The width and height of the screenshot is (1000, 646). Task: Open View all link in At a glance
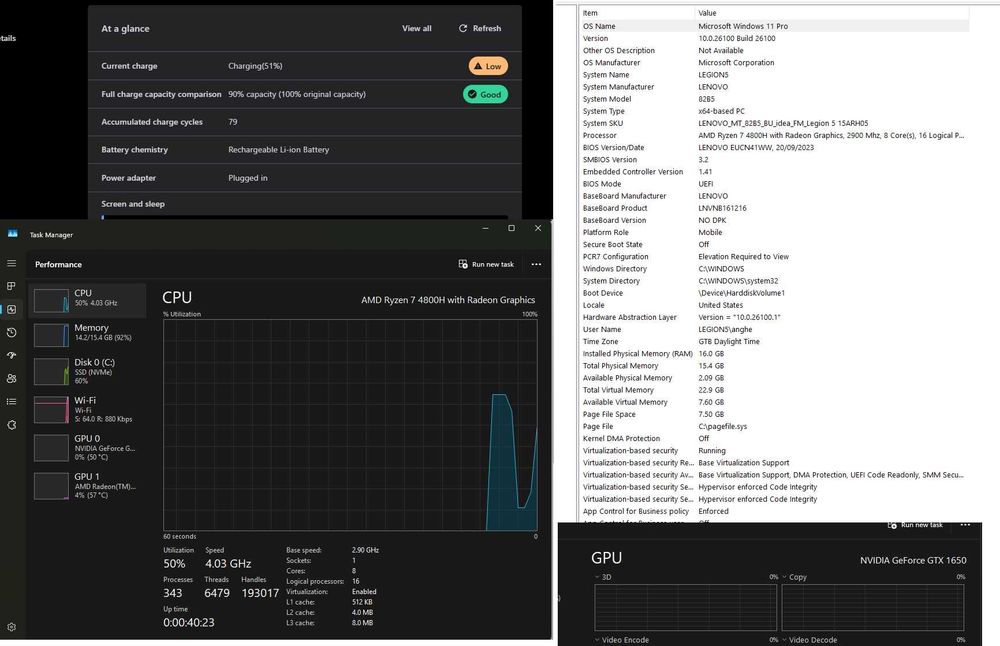(x=416, y=28)
